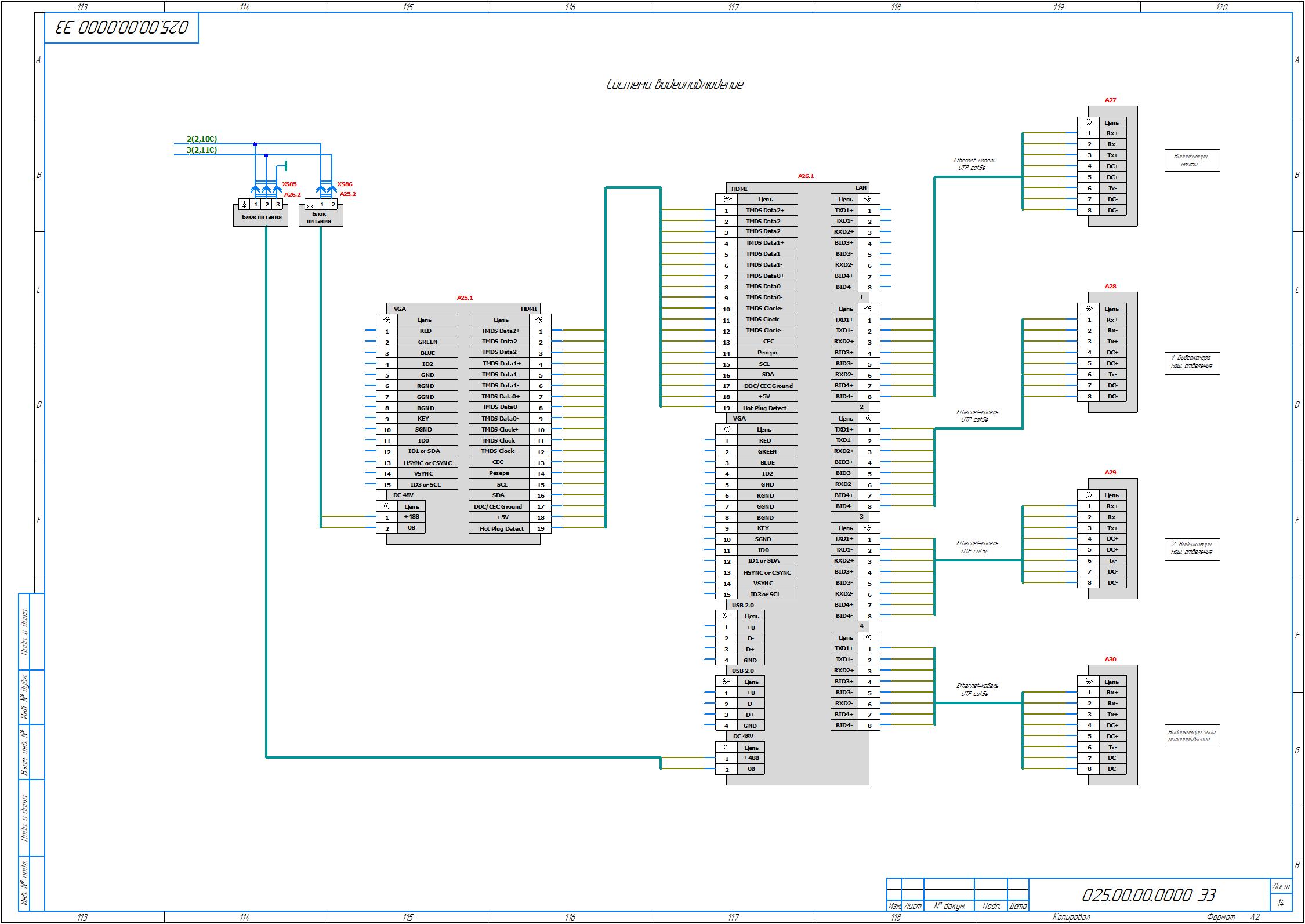Select the 'Видеокамера мачты' description box
Viewport: 1305px width, 924px height.
(x=1192, y=161)
